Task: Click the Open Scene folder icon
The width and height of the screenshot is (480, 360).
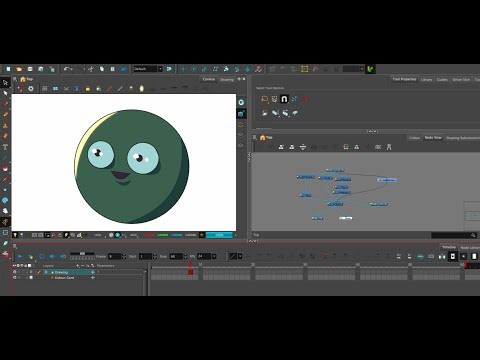Action: tap(19, 69)
